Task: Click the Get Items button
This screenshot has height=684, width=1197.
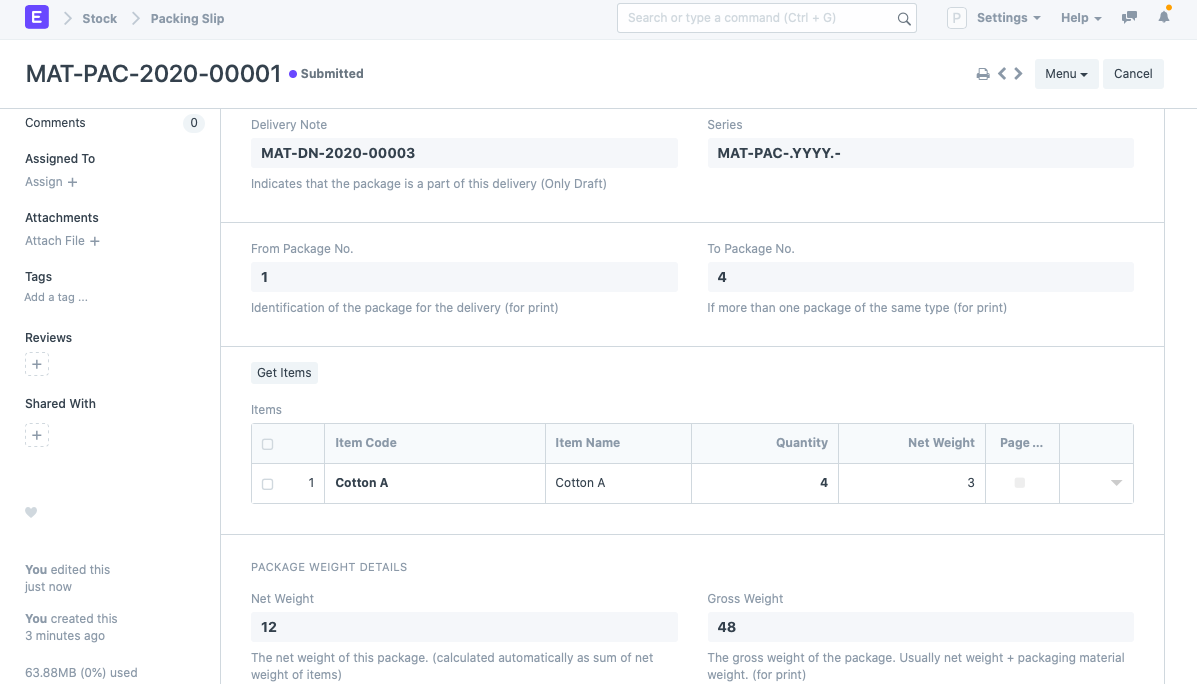Action: point(284,373)
